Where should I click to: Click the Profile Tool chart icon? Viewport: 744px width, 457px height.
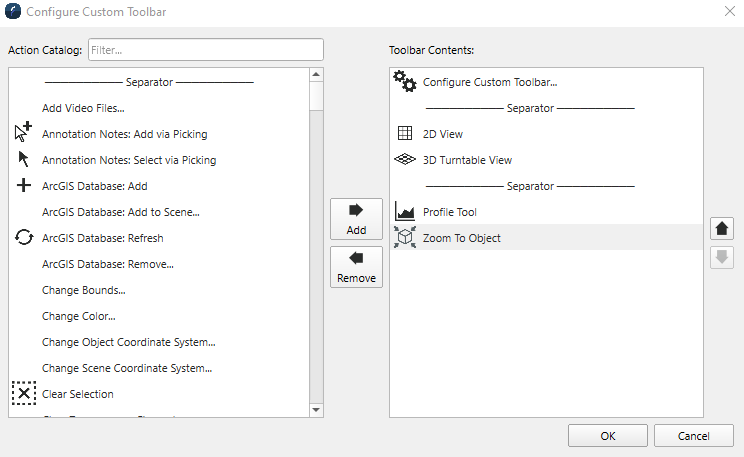click(x=405, y=211)
